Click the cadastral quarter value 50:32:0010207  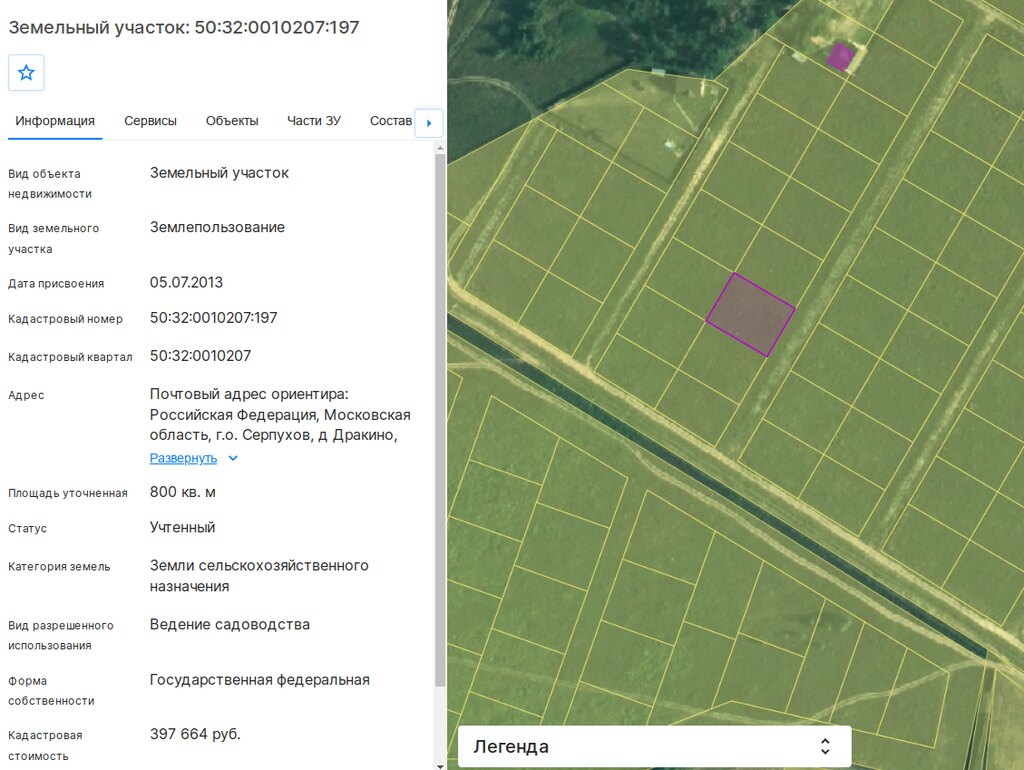point(200,356)
